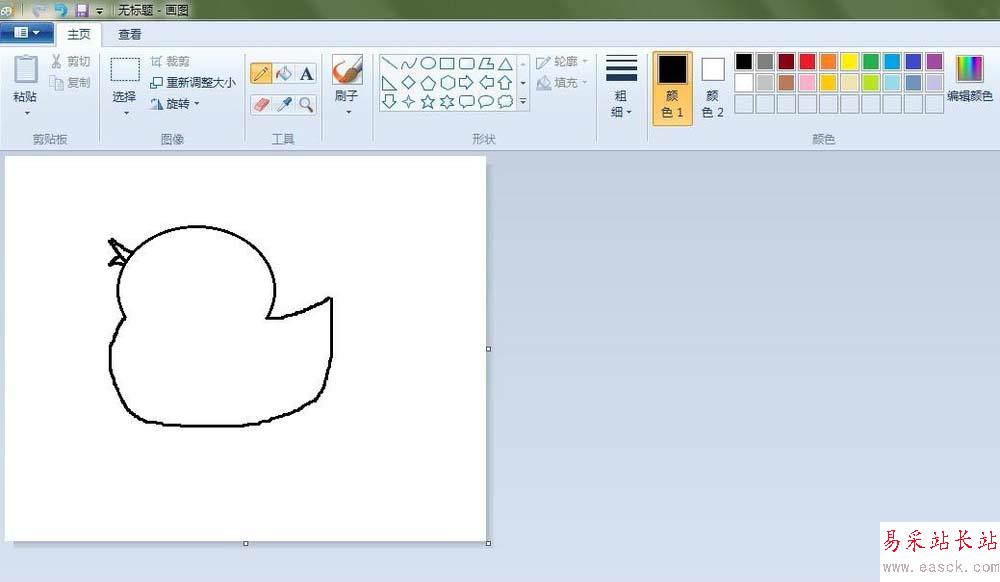The image size is (1000, 582).
Task: Select the Pencil tool
Action: [261, 73]
